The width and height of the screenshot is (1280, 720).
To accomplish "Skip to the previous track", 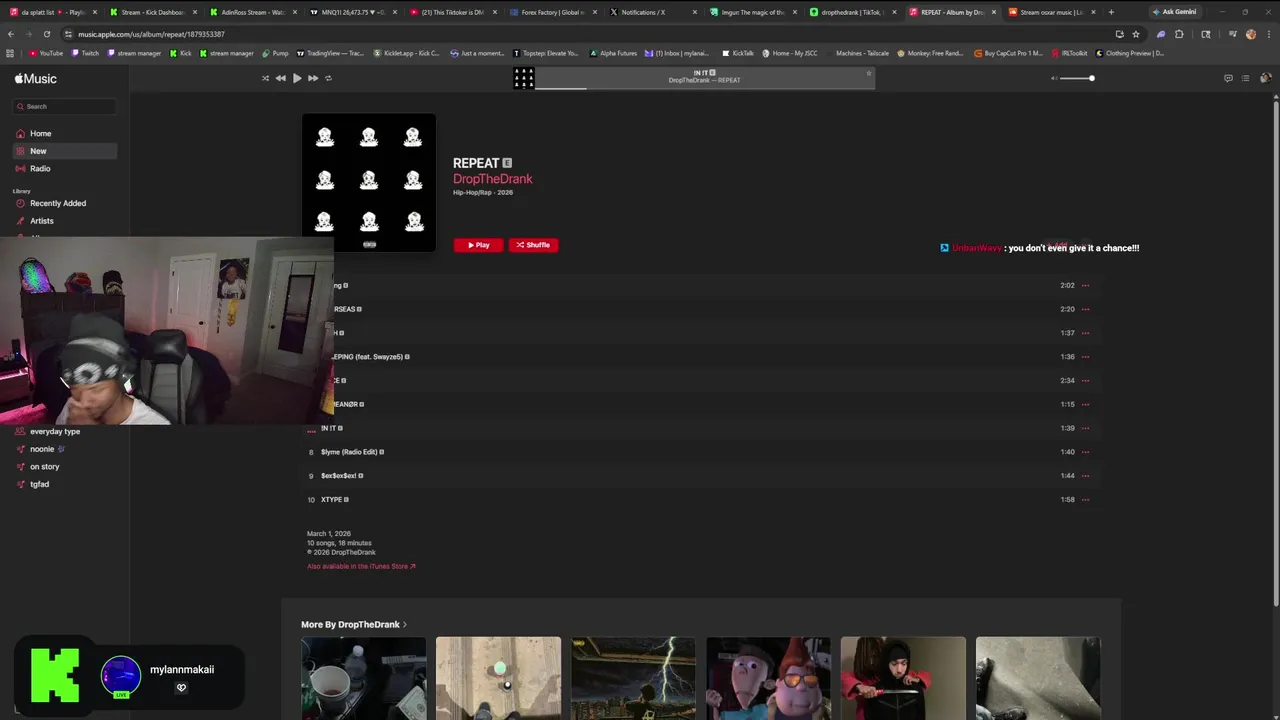I will pos(281,78).
